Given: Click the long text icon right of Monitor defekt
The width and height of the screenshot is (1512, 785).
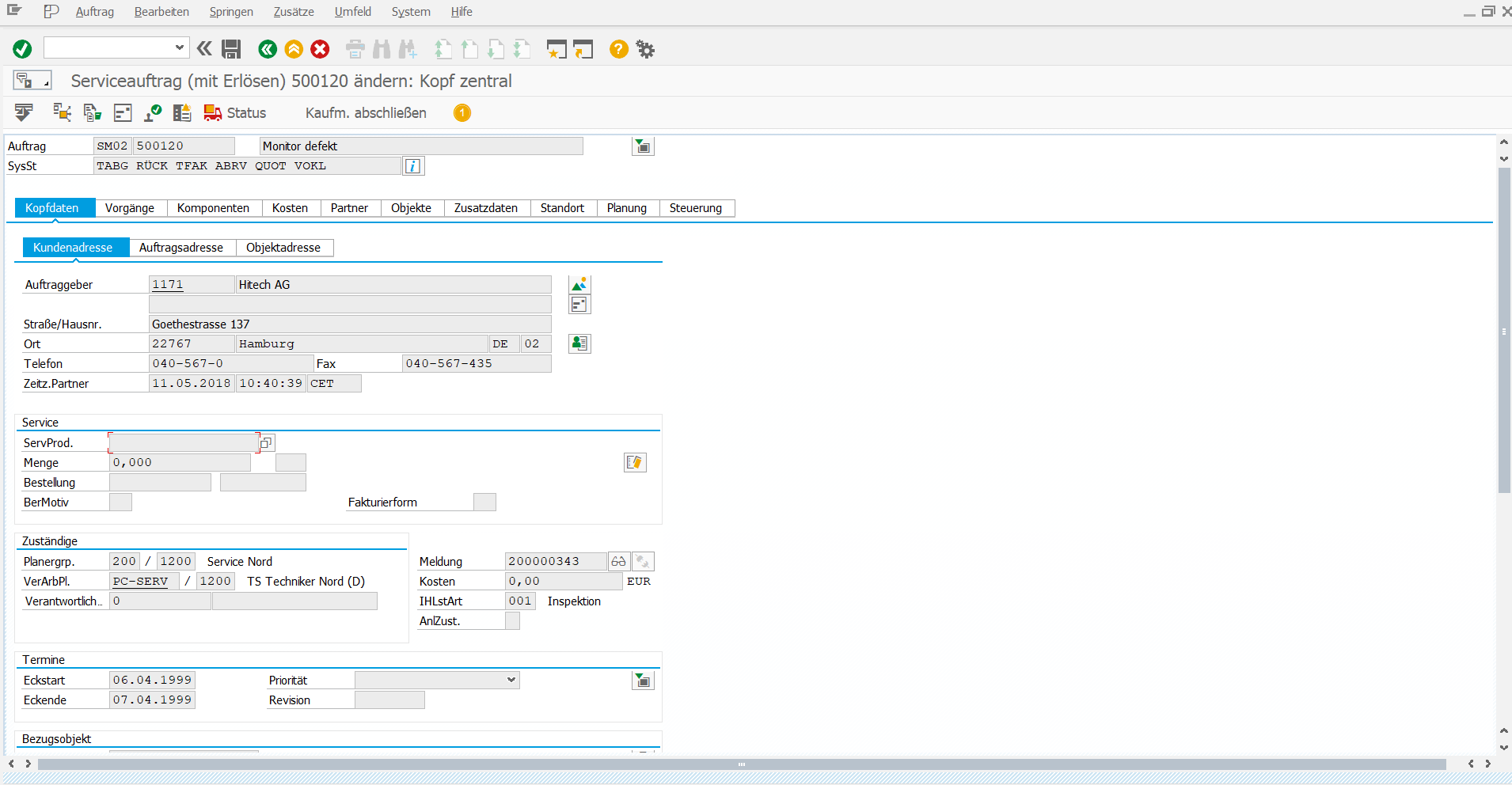Looking at the screenshot, I should point(643,146).
